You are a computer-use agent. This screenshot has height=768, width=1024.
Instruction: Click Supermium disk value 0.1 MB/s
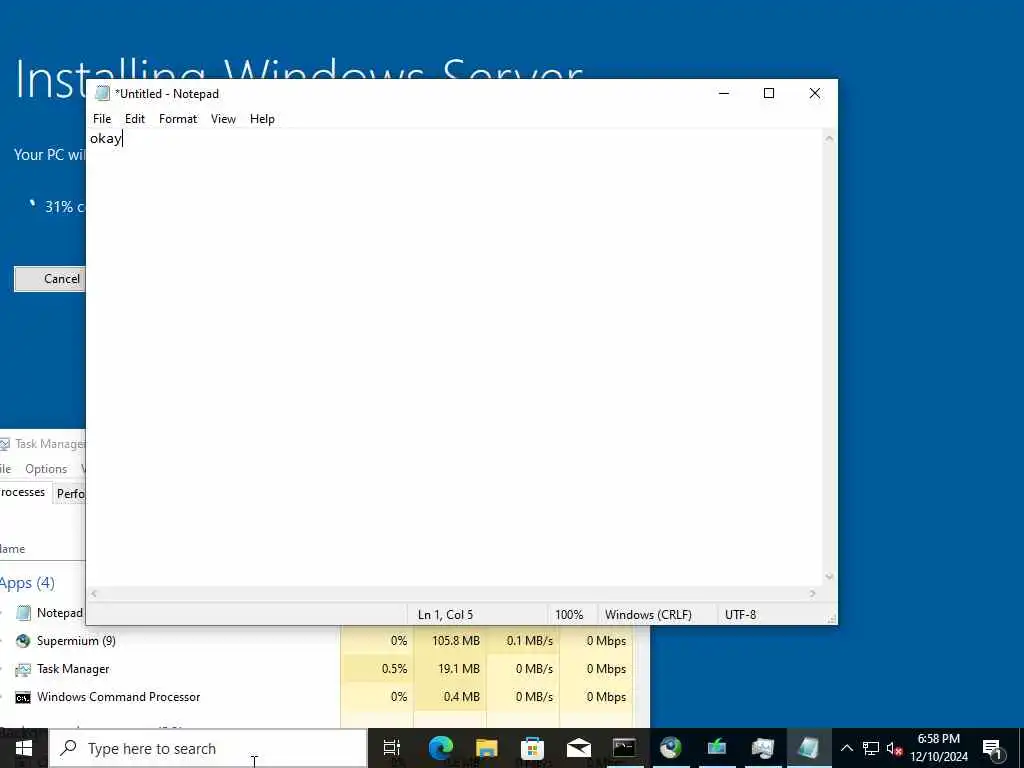(530, 641)
